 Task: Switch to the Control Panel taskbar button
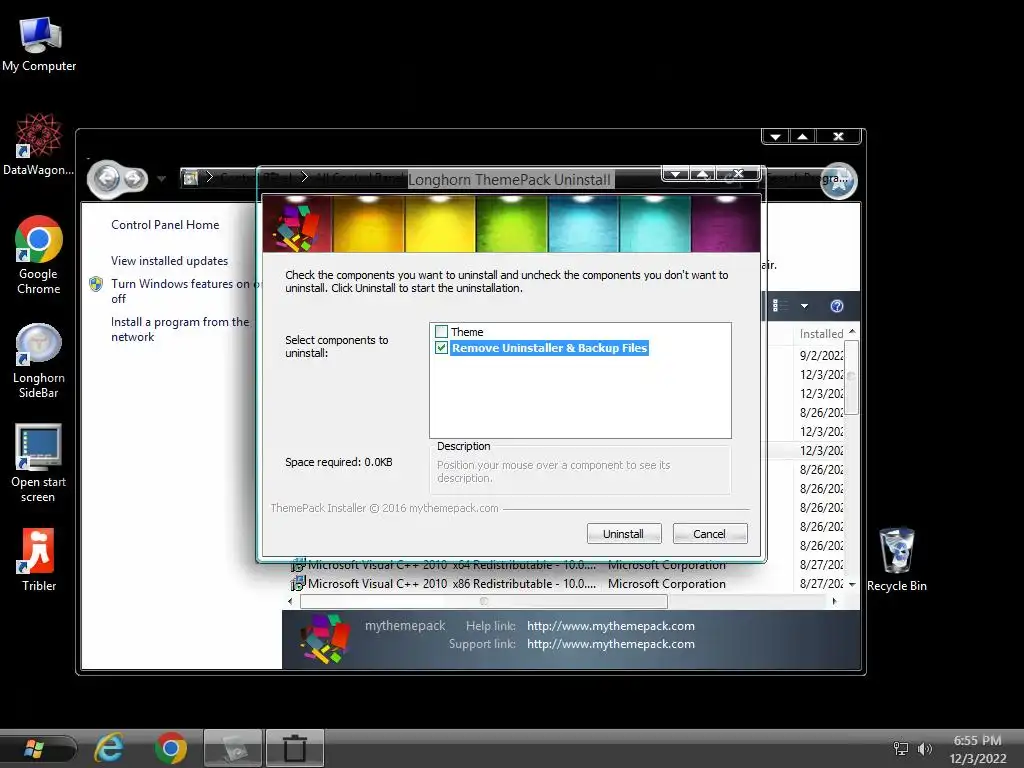[233, 748]
